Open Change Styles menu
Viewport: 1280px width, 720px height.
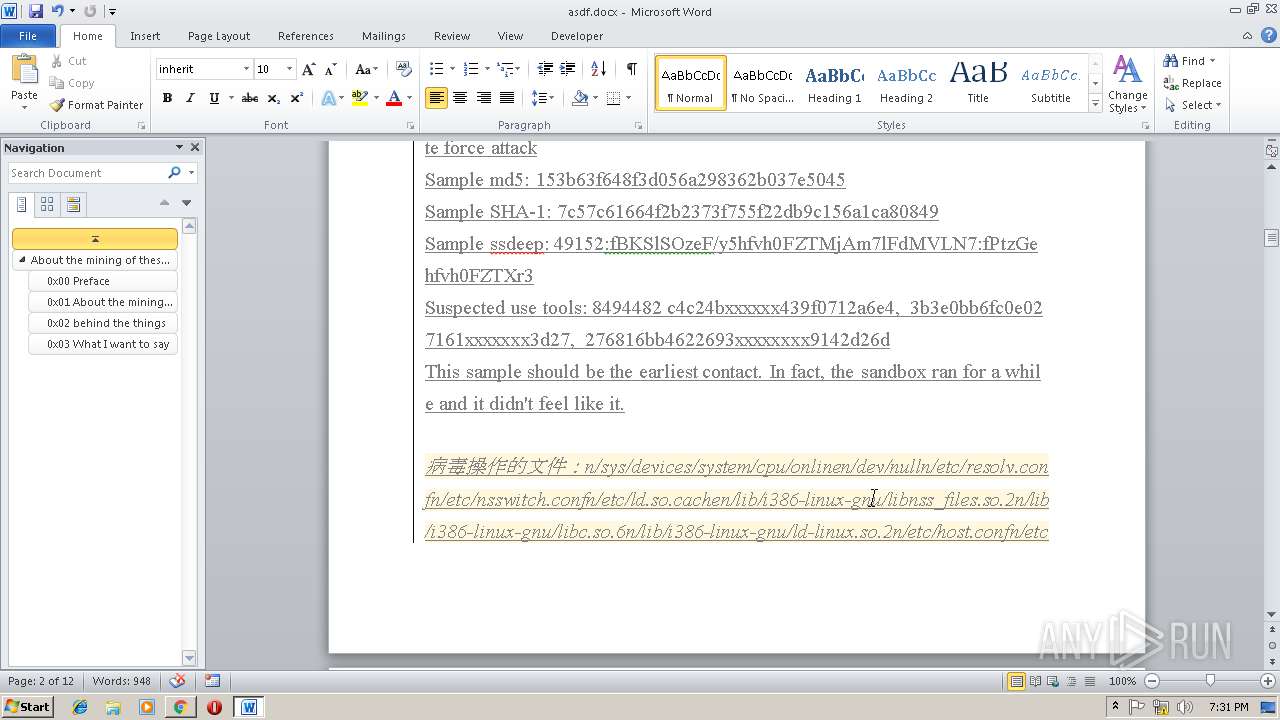1127,84
